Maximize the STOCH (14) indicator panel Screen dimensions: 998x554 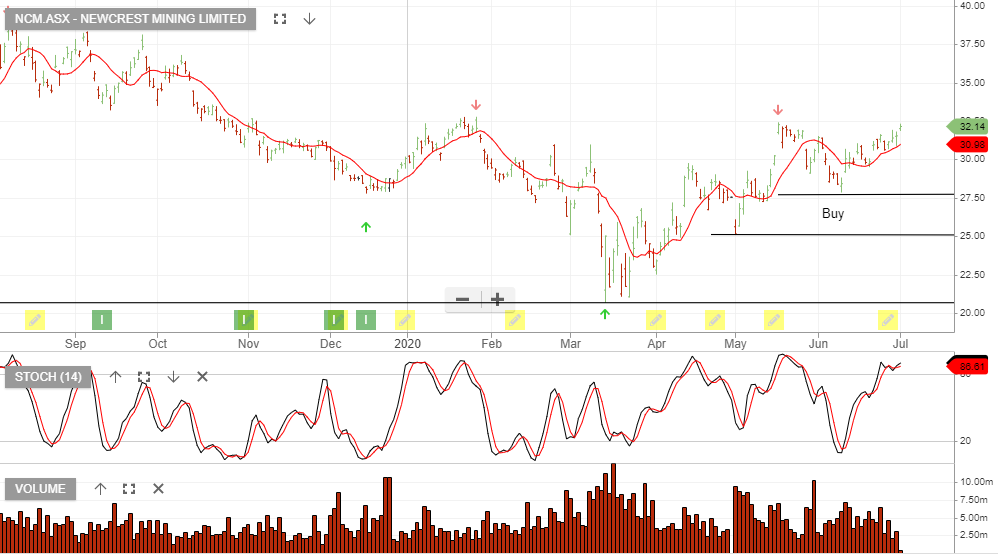pyautogui.click(x=144, y=377)
